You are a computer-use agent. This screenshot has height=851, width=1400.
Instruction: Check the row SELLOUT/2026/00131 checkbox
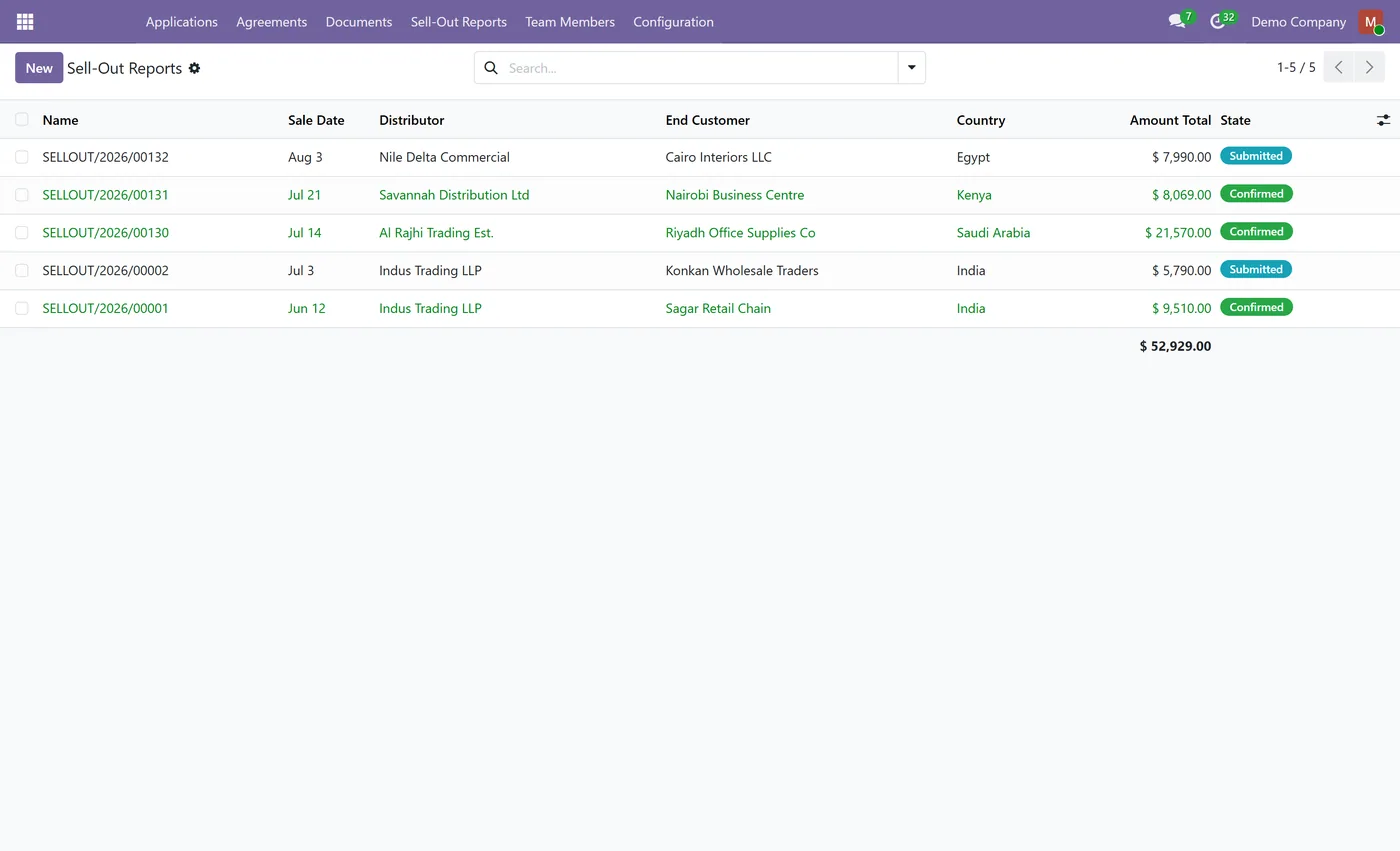click(22, 195)
